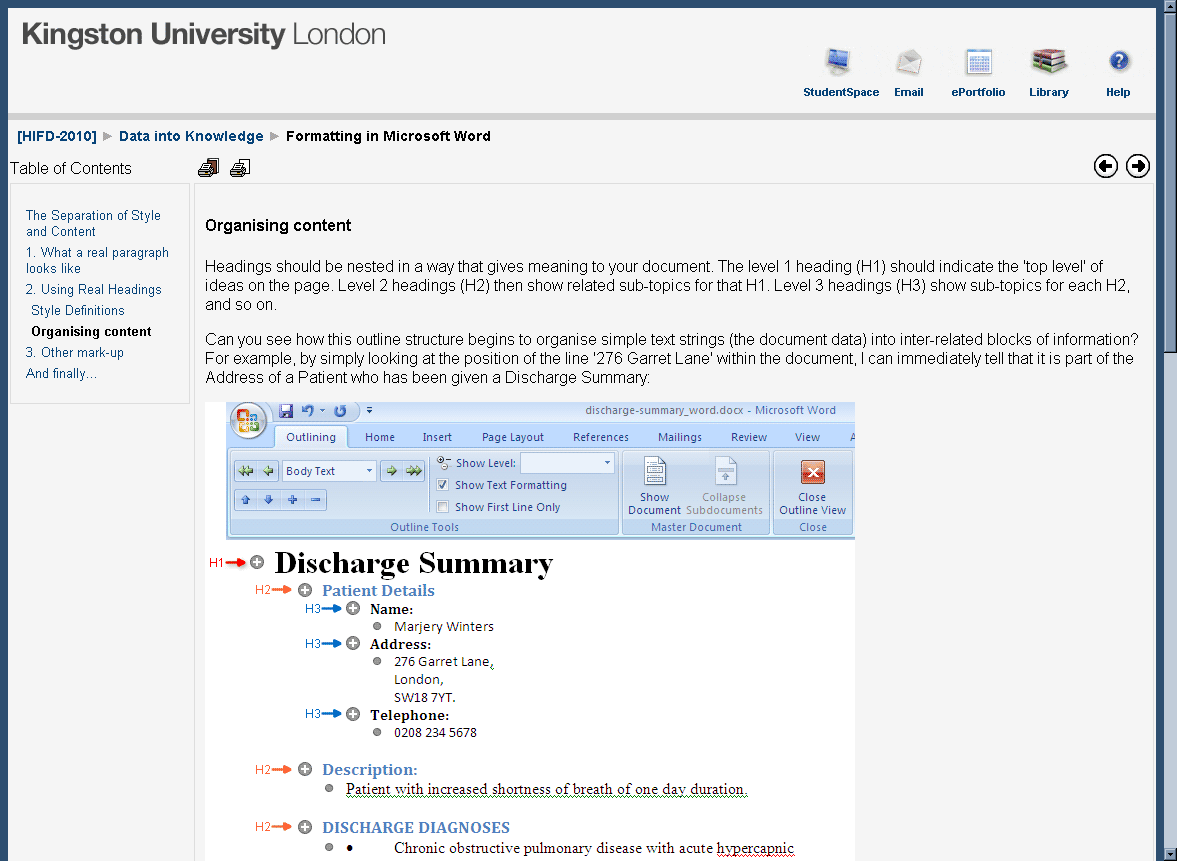Click the 'Marjery Winters' text line
Screen dimensions: 1177x861
444,626
